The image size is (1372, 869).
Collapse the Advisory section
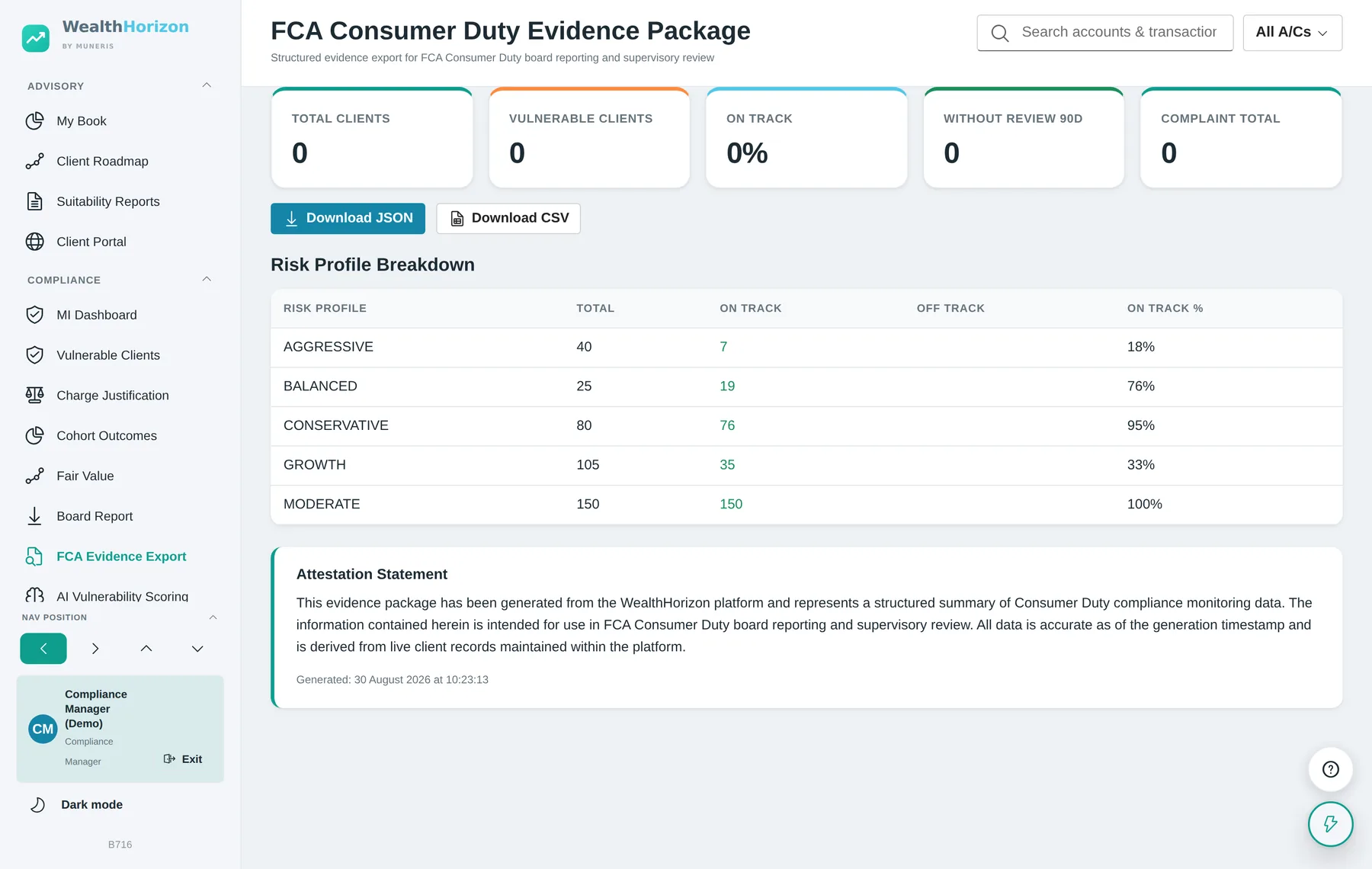pyautogui.click(x=207, y=85)
